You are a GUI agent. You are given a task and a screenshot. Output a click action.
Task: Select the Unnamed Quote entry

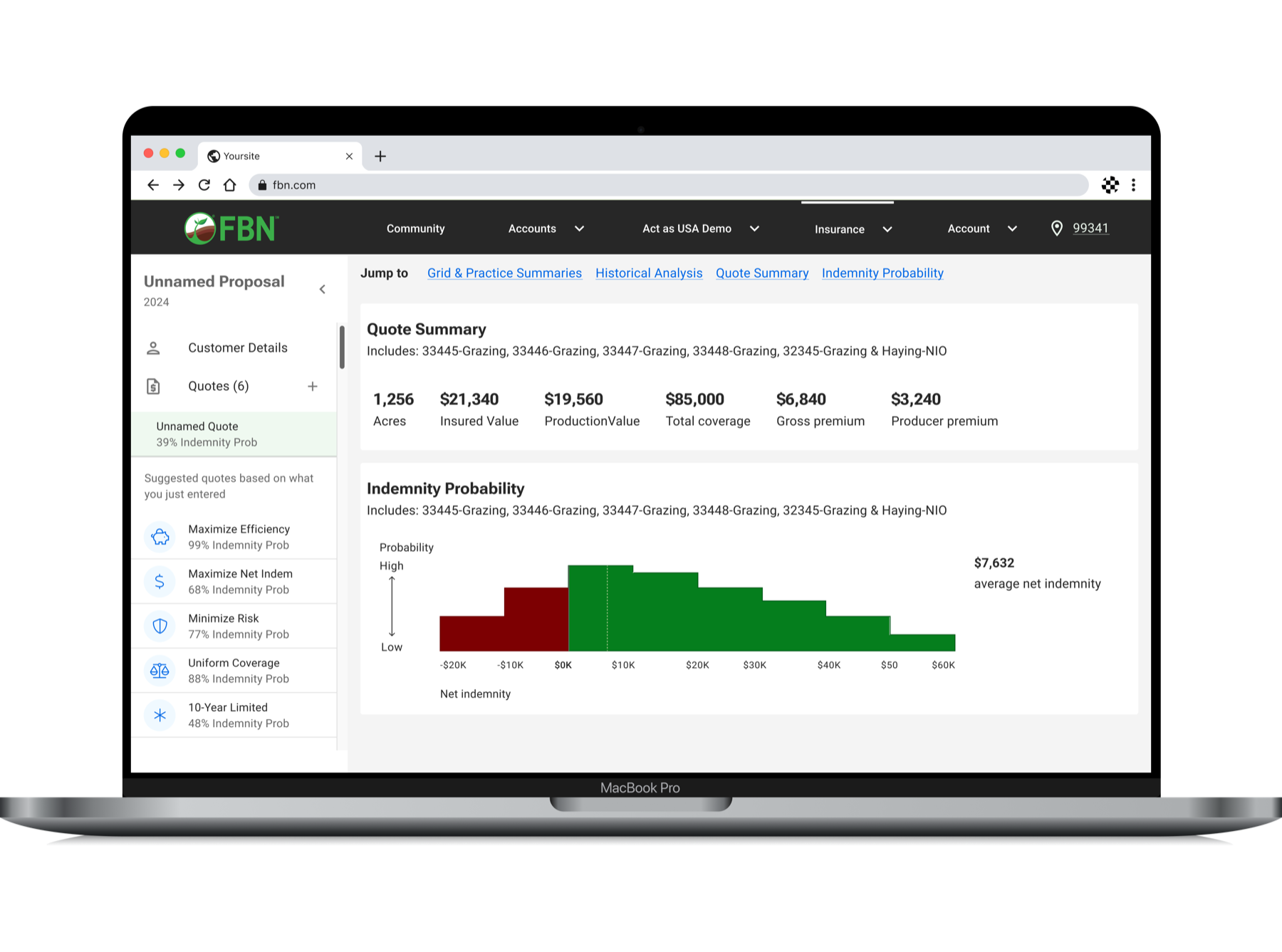234,434
